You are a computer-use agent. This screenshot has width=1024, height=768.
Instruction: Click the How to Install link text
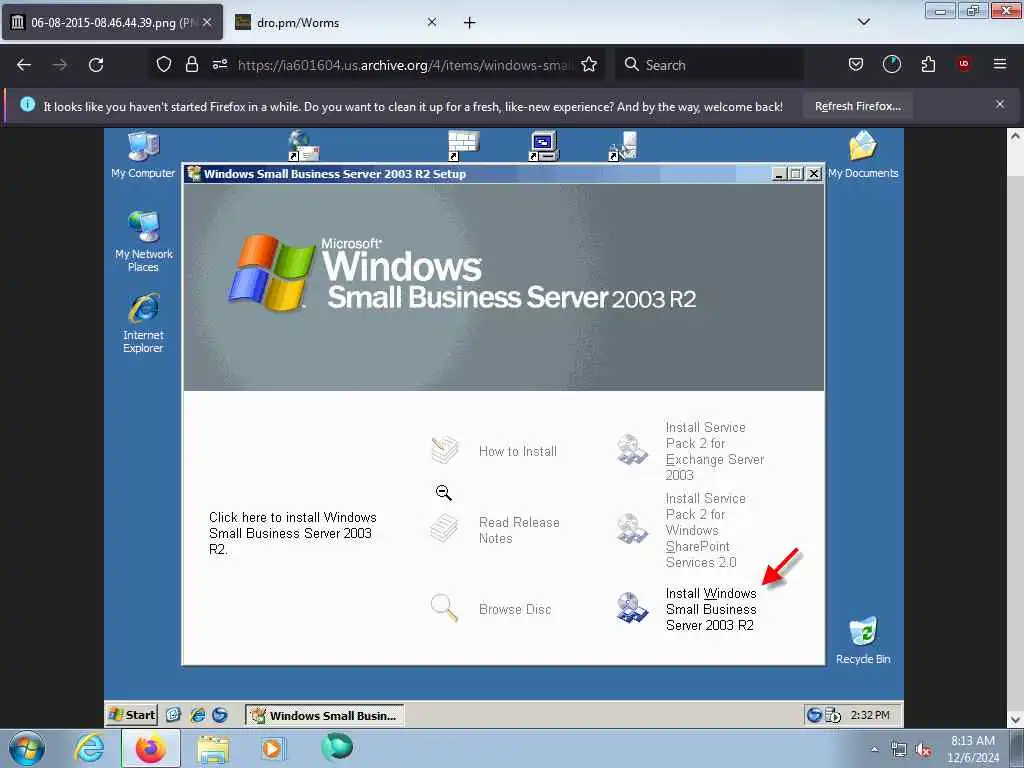[x=518, y=451]
